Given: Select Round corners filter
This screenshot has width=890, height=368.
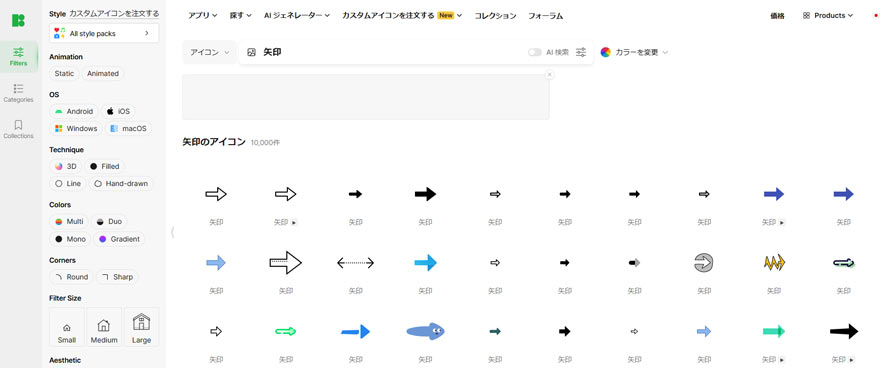Looking at the screenshot, I should (x=72, y=277).
